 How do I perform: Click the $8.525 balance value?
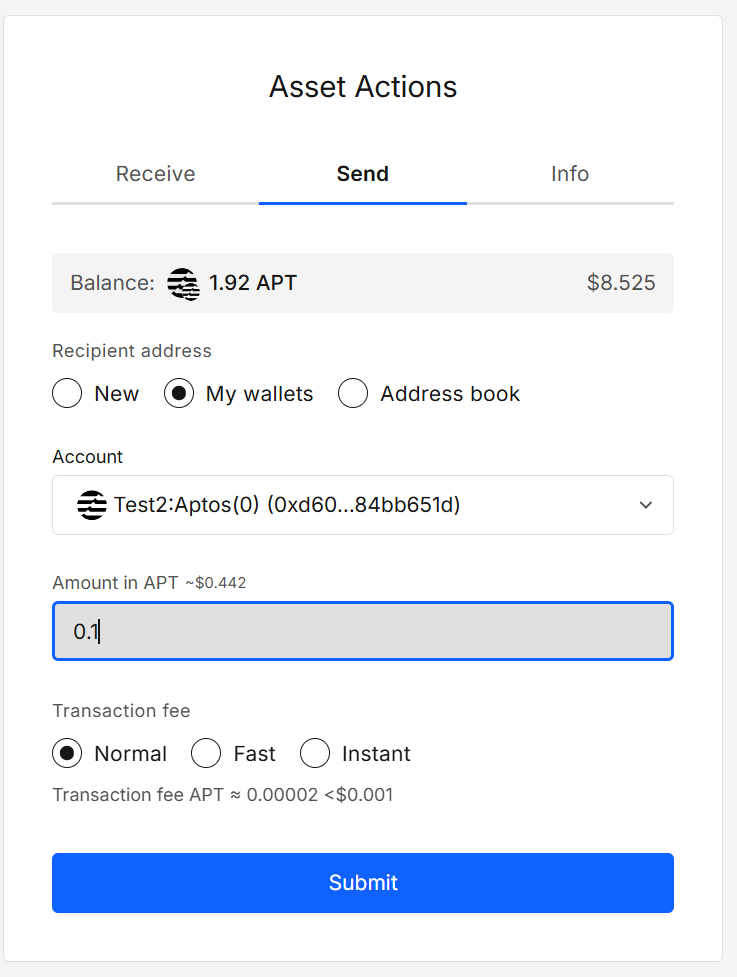tap(620, 283)
